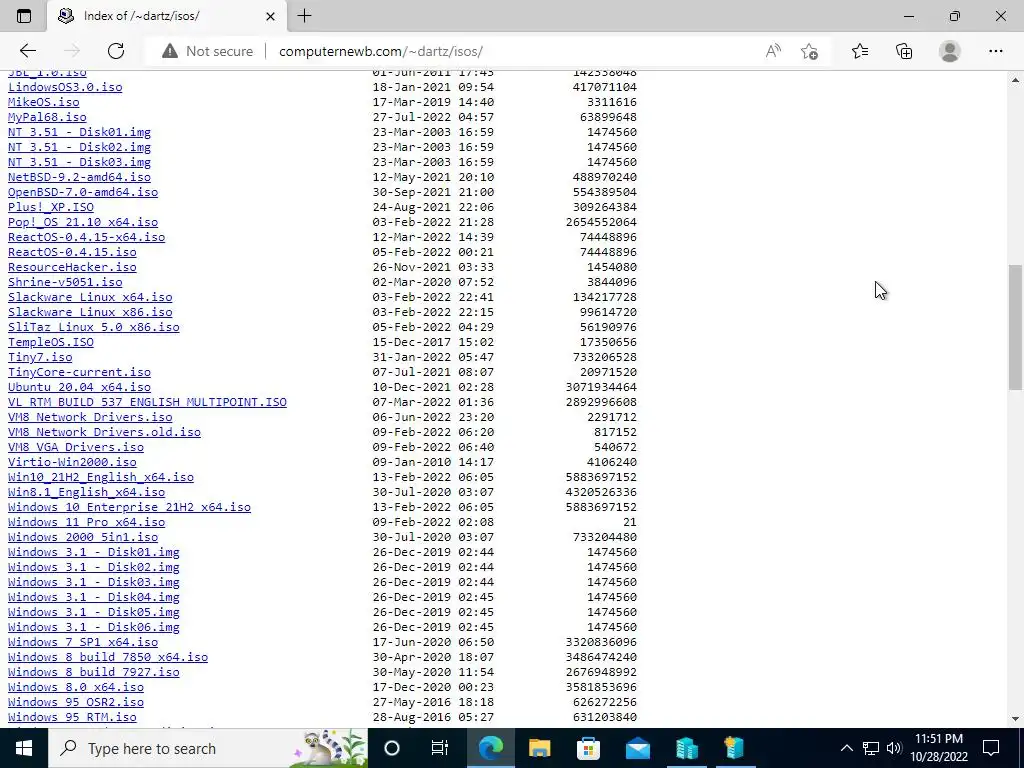Open the clock showing 11:51 PM

click(x=939, y=748)
